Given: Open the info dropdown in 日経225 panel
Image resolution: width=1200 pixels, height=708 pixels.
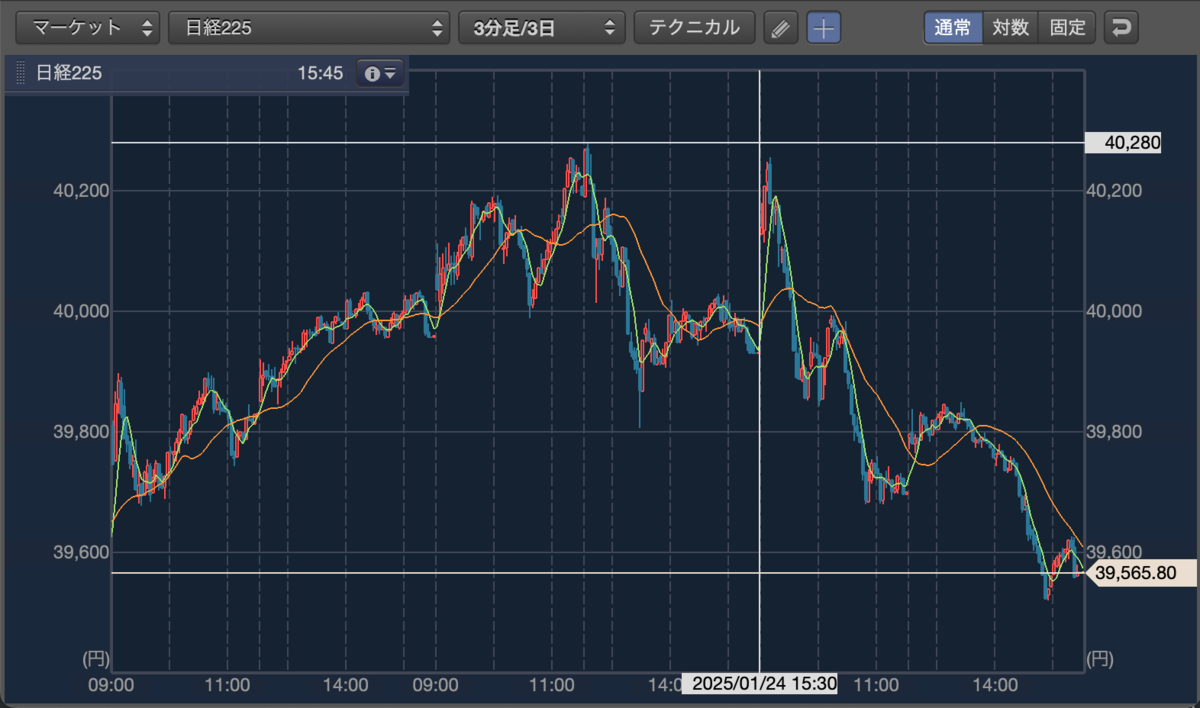Looking at the screenshot, I should coord(381,74).
